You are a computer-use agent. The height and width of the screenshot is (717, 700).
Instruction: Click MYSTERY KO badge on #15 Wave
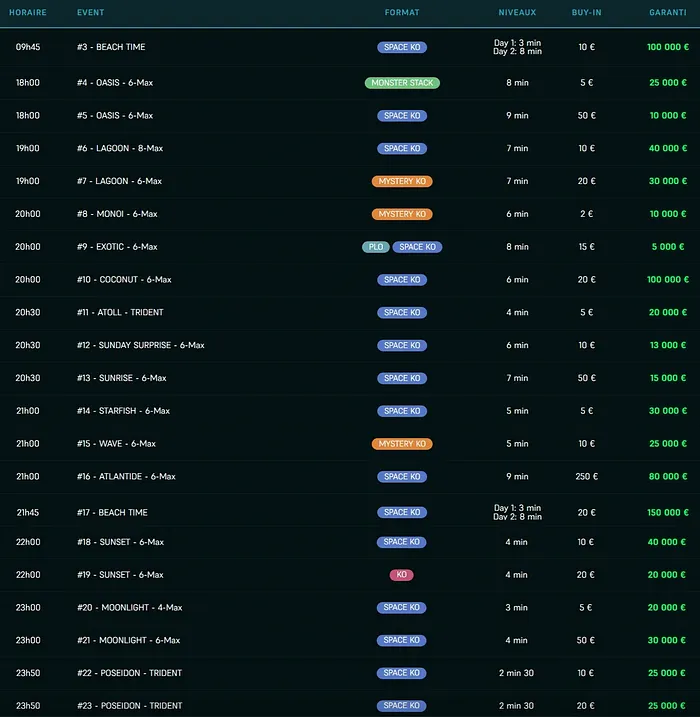(402, 444)
